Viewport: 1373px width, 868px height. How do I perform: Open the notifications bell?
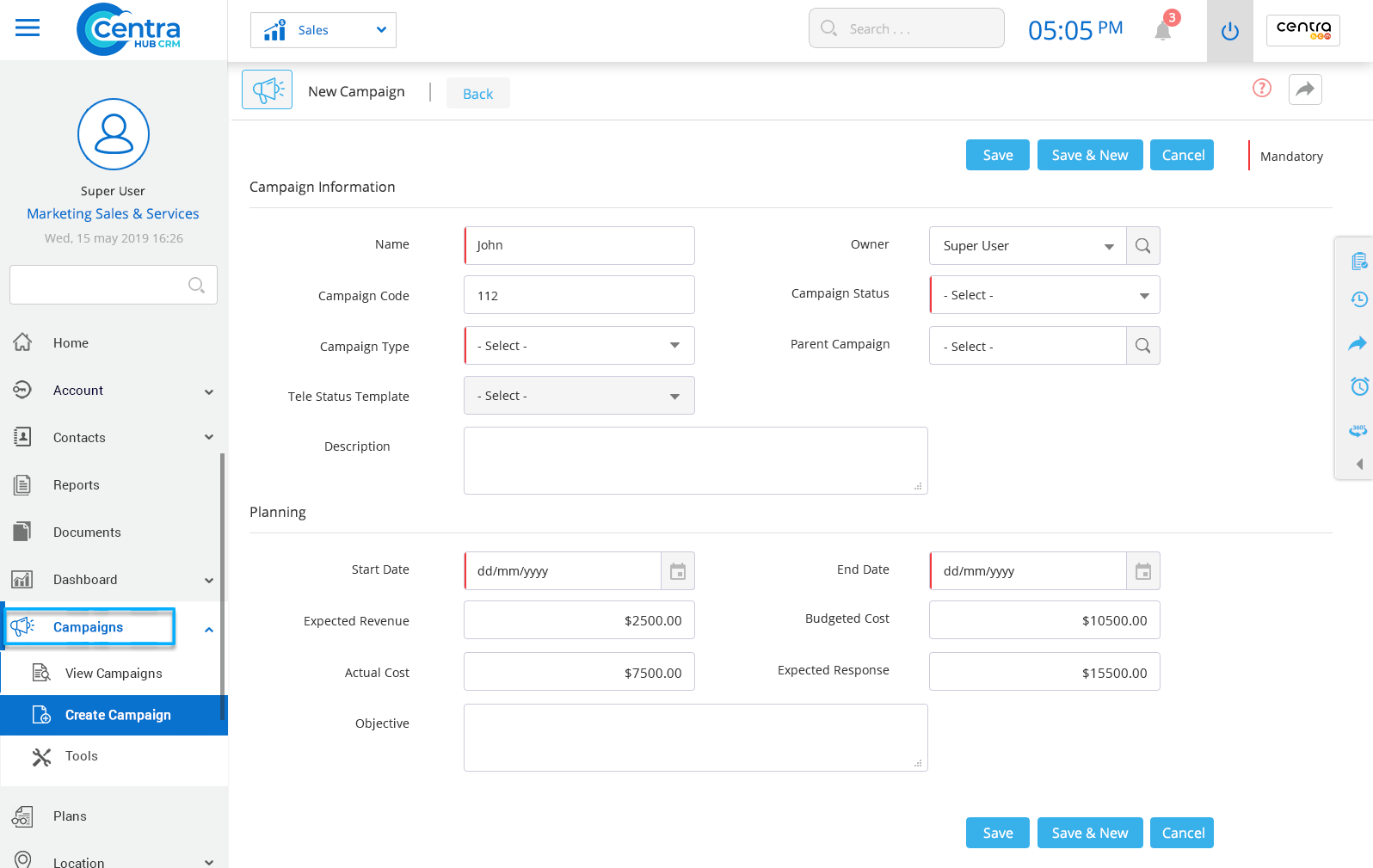tap(1163, 30)
